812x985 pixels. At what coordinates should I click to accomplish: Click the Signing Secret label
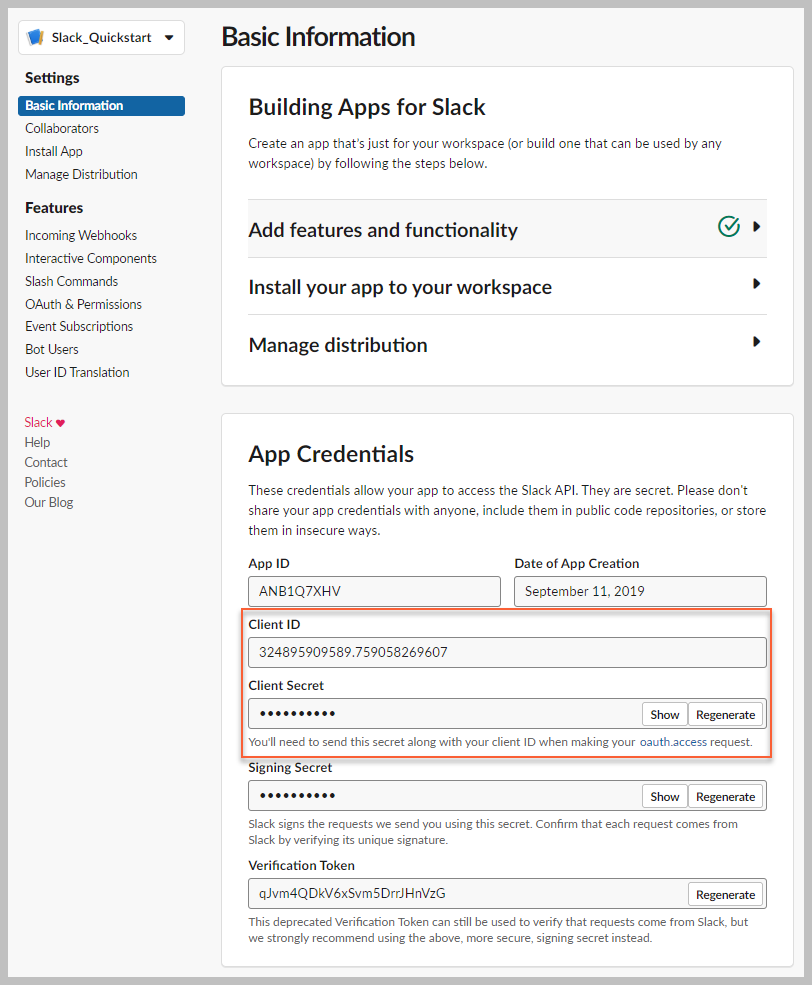pos(290,768)
